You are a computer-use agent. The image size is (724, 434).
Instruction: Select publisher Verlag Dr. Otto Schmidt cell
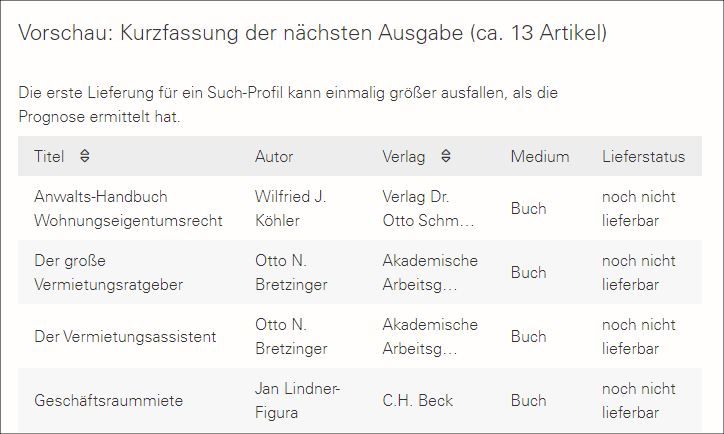tap(428, 208)
